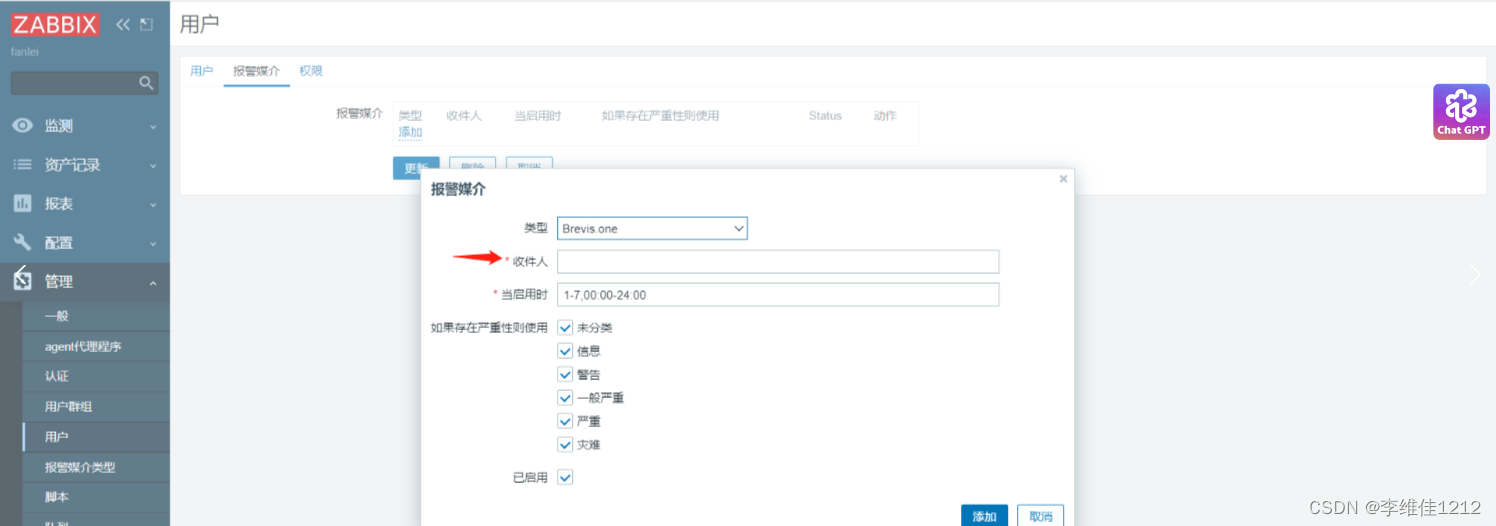The height and width of the screenshot is (526, 1496).
Task: Switch to the 用户 tab
Action: coord(201,71)
